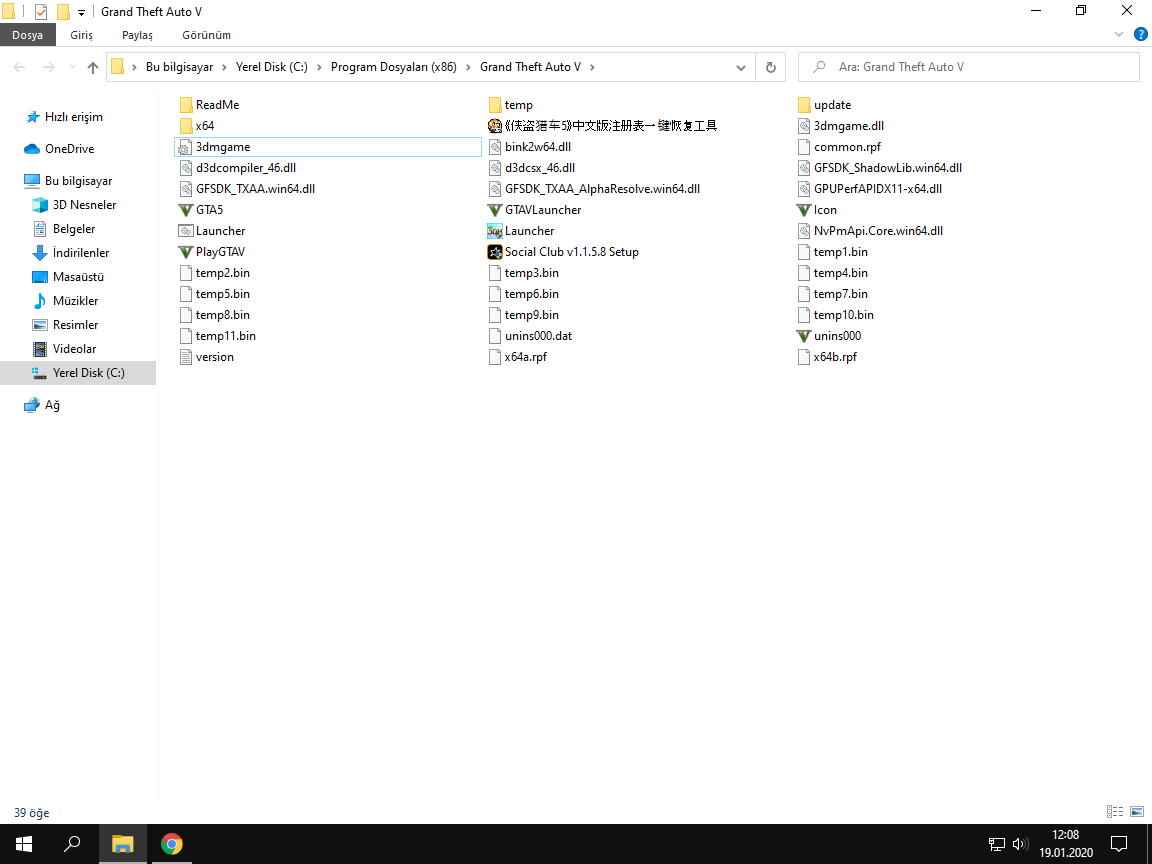Go up one folder level arrow
The image size is (1152, 864).
click(93, 68)
